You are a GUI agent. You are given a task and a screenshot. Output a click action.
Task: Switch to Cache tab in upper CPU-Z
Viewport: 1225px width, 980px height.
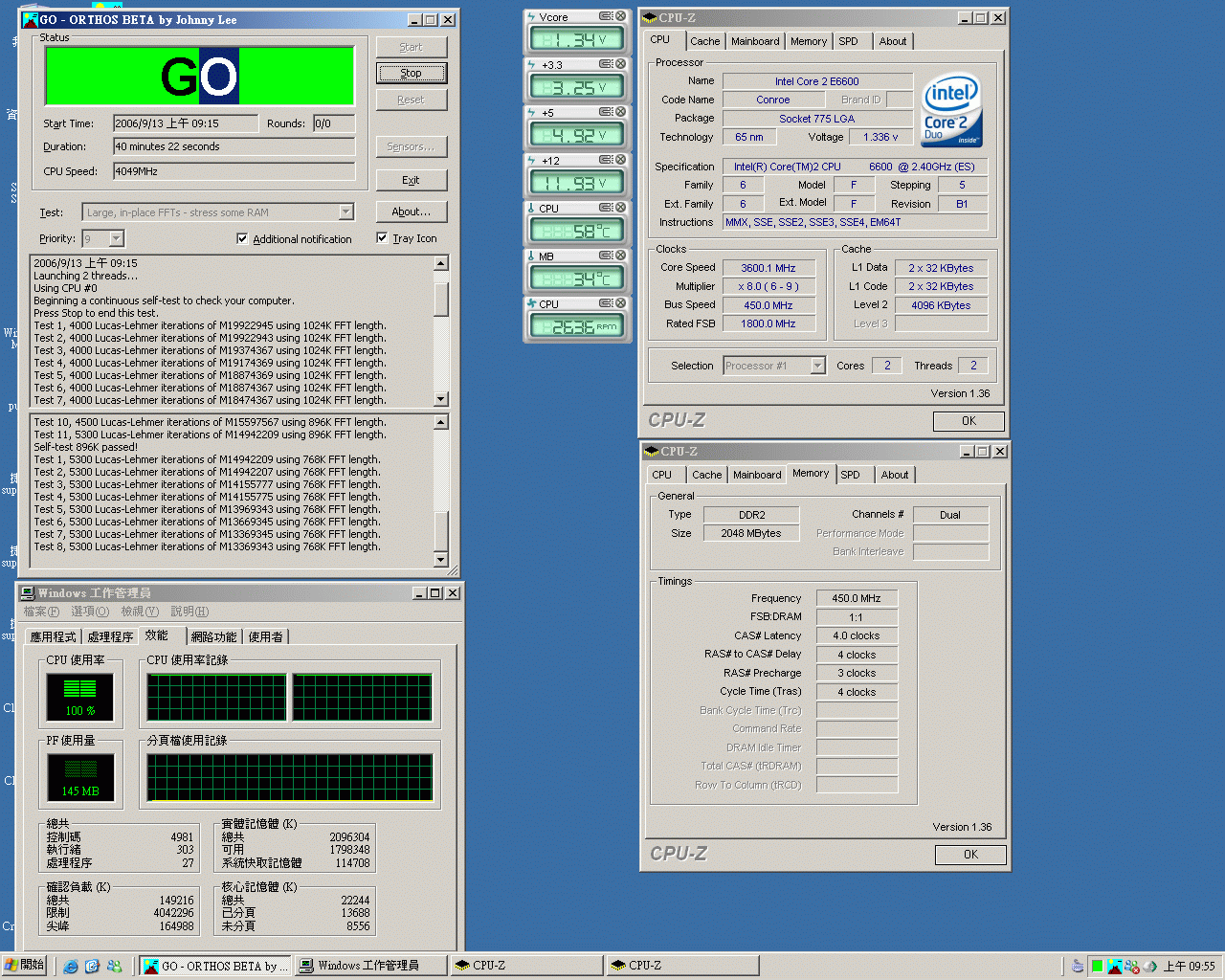coord(705,41)
